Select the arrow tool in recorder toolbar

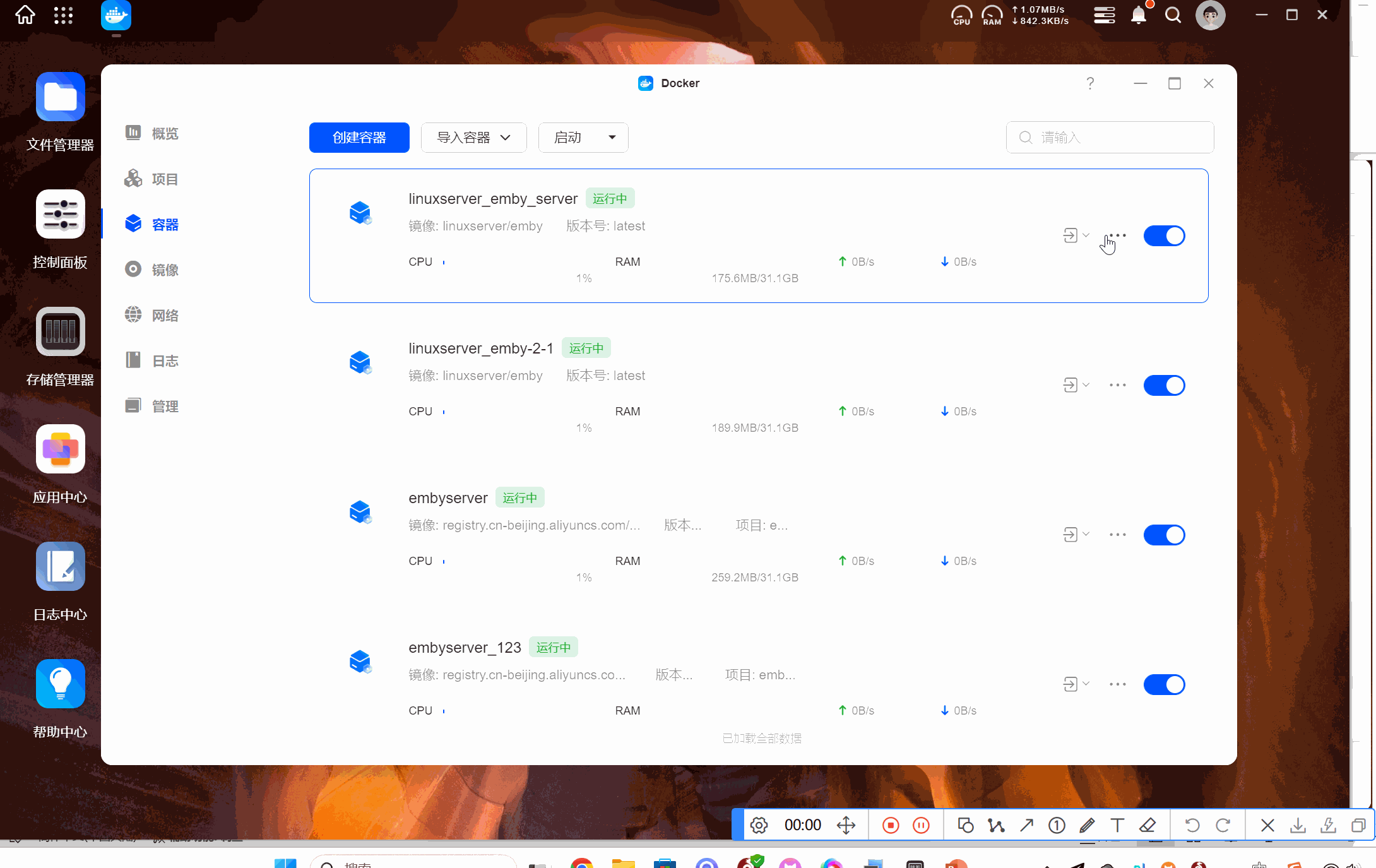click(1027, 825)
